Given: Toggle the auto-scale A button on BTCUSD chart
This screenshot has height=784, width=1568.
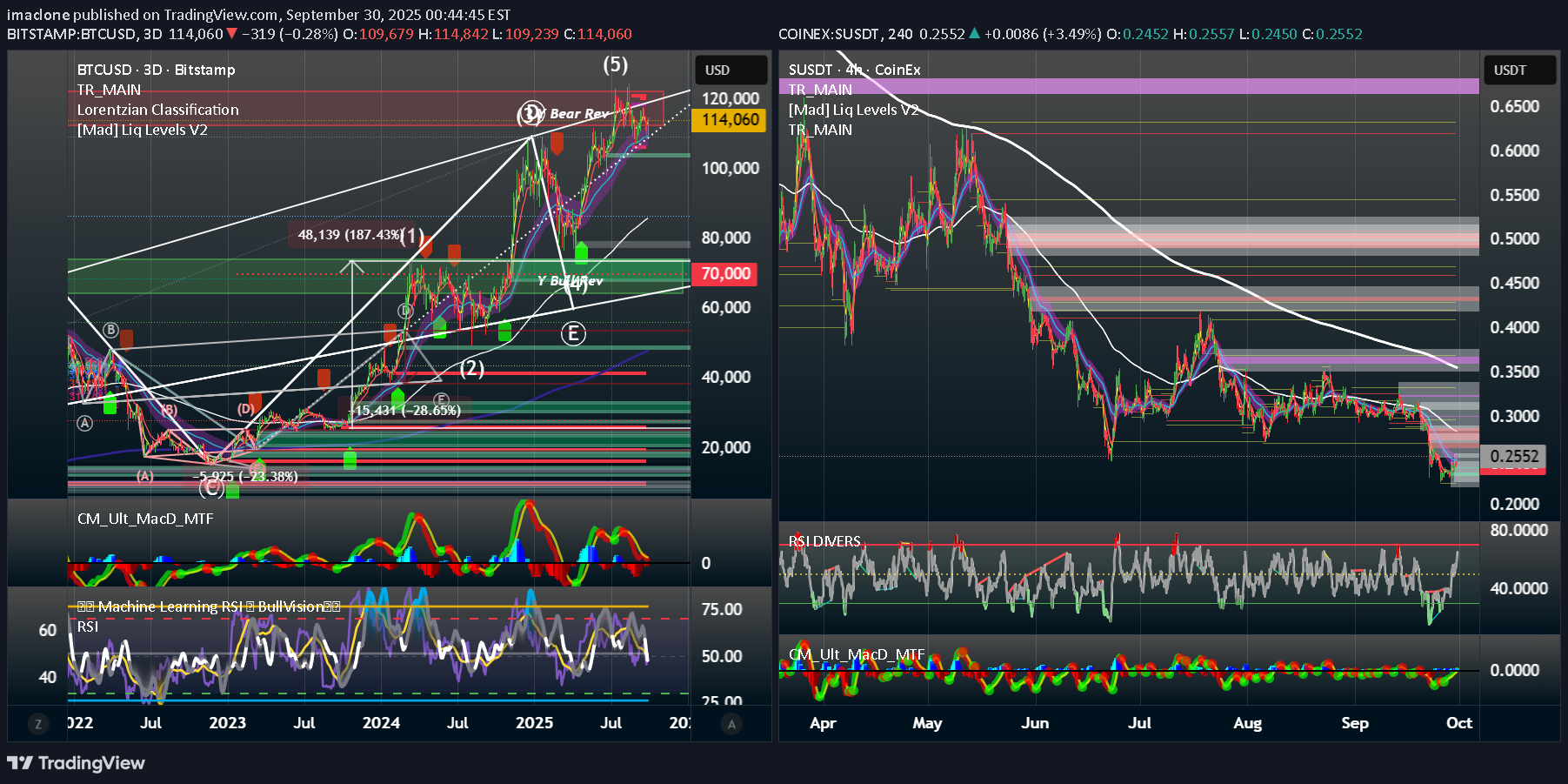Looking at the screenshot, I should pyautogui.click(x=731, y=723).
